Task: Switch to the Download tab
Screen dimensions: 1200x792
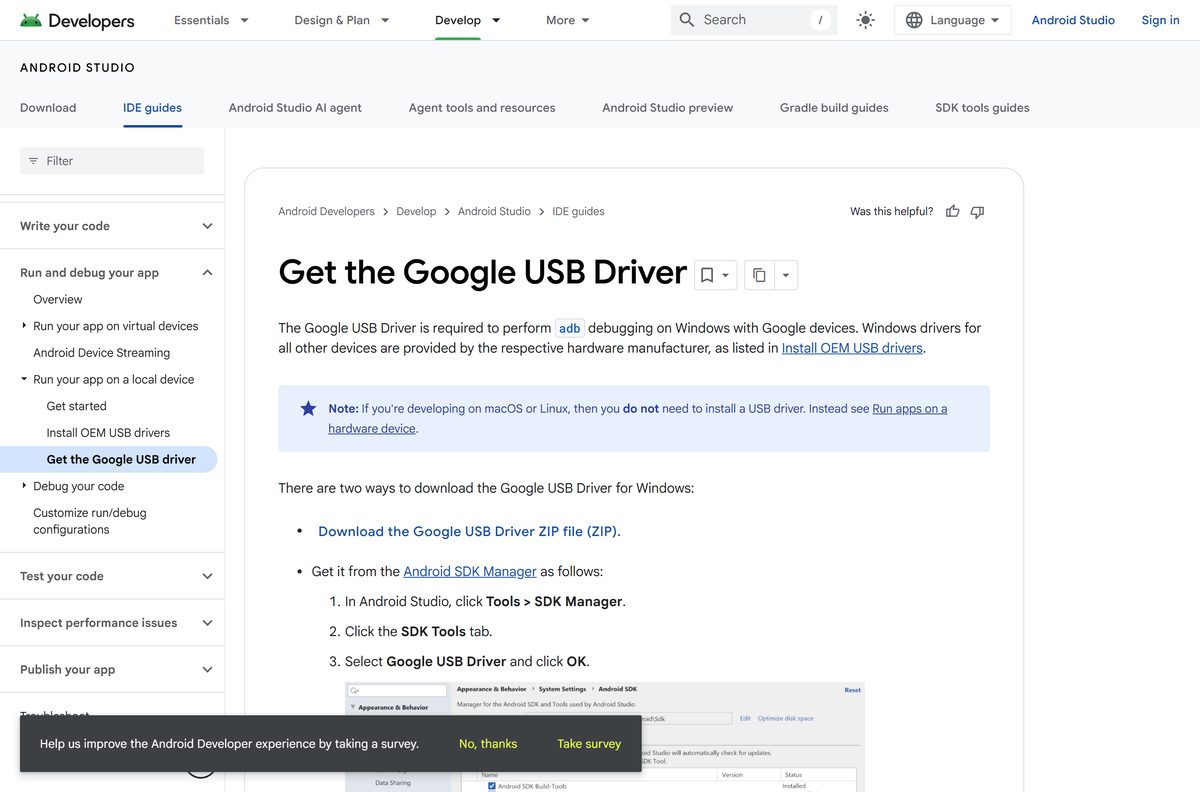Action: [48, 108]
